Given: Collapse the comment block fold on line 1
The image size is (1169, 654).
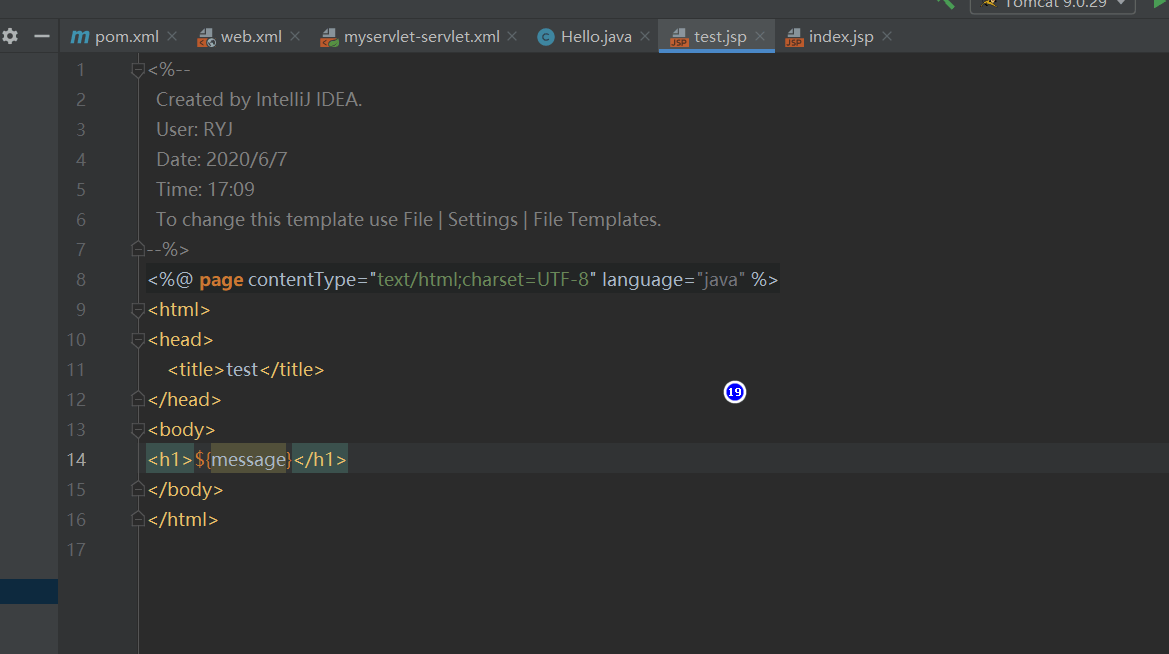Looking at the screenshot, I should pyautogui.click(x=138, y=70).
